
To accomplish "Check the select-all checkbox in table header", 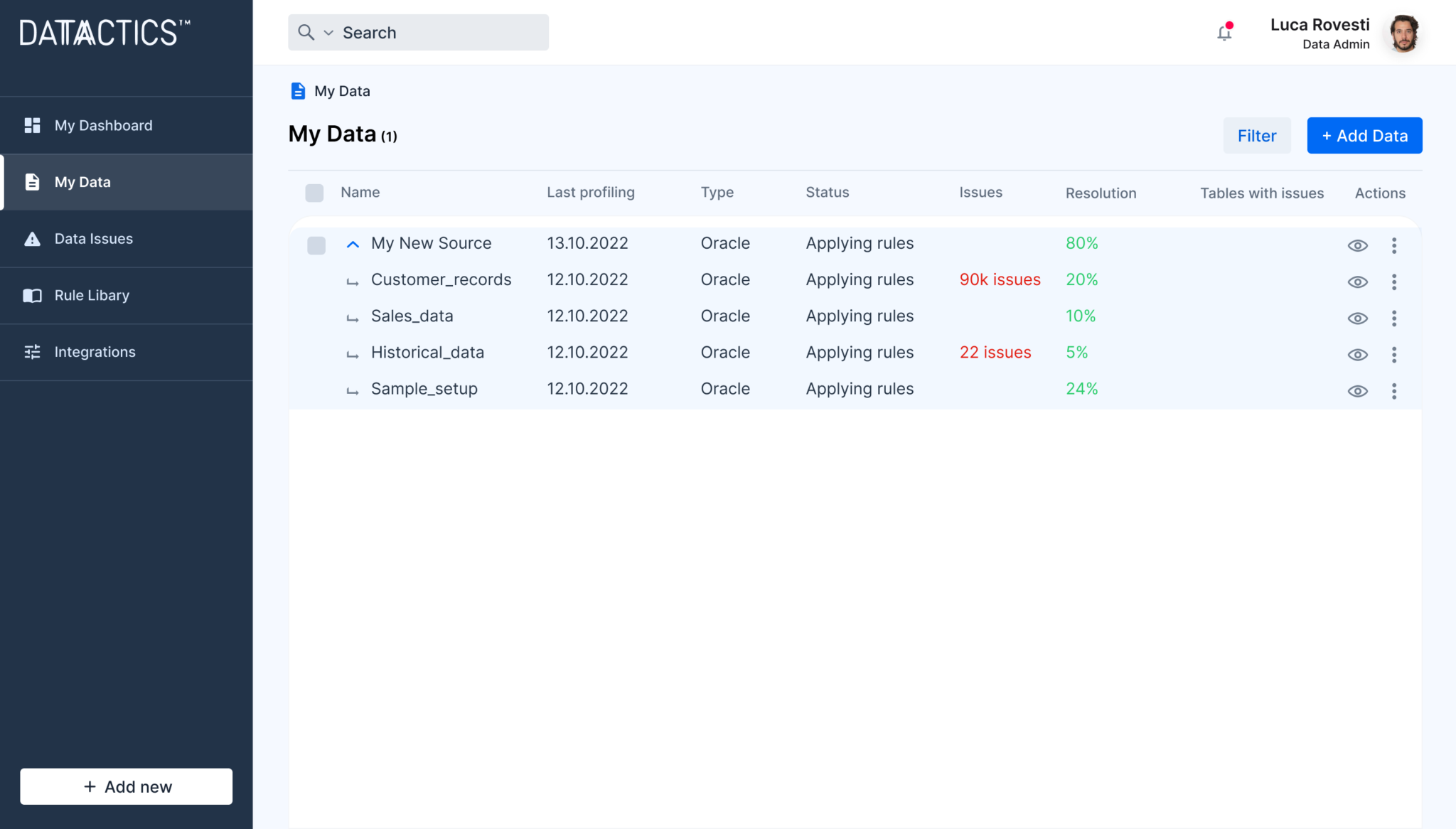I will click(314, 193).
